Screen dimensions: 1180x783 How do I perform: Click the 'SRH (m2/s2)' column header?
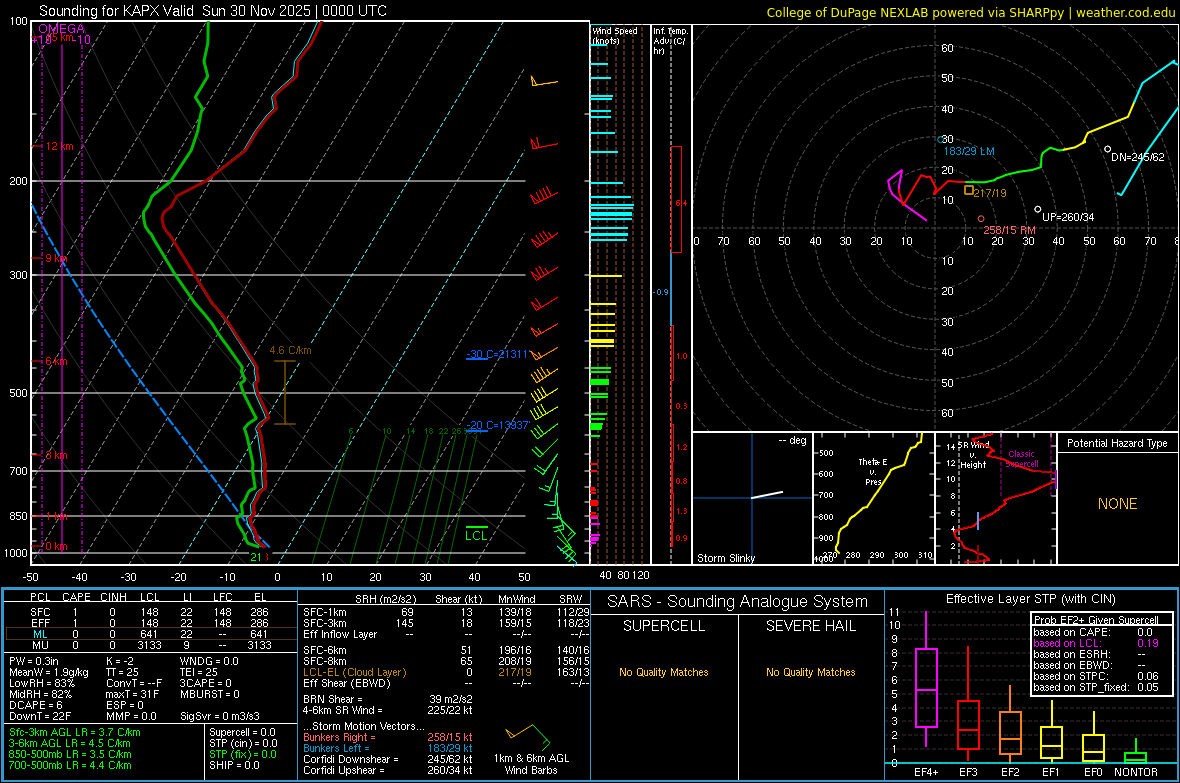pyautogui.click(x=385, y=599)
